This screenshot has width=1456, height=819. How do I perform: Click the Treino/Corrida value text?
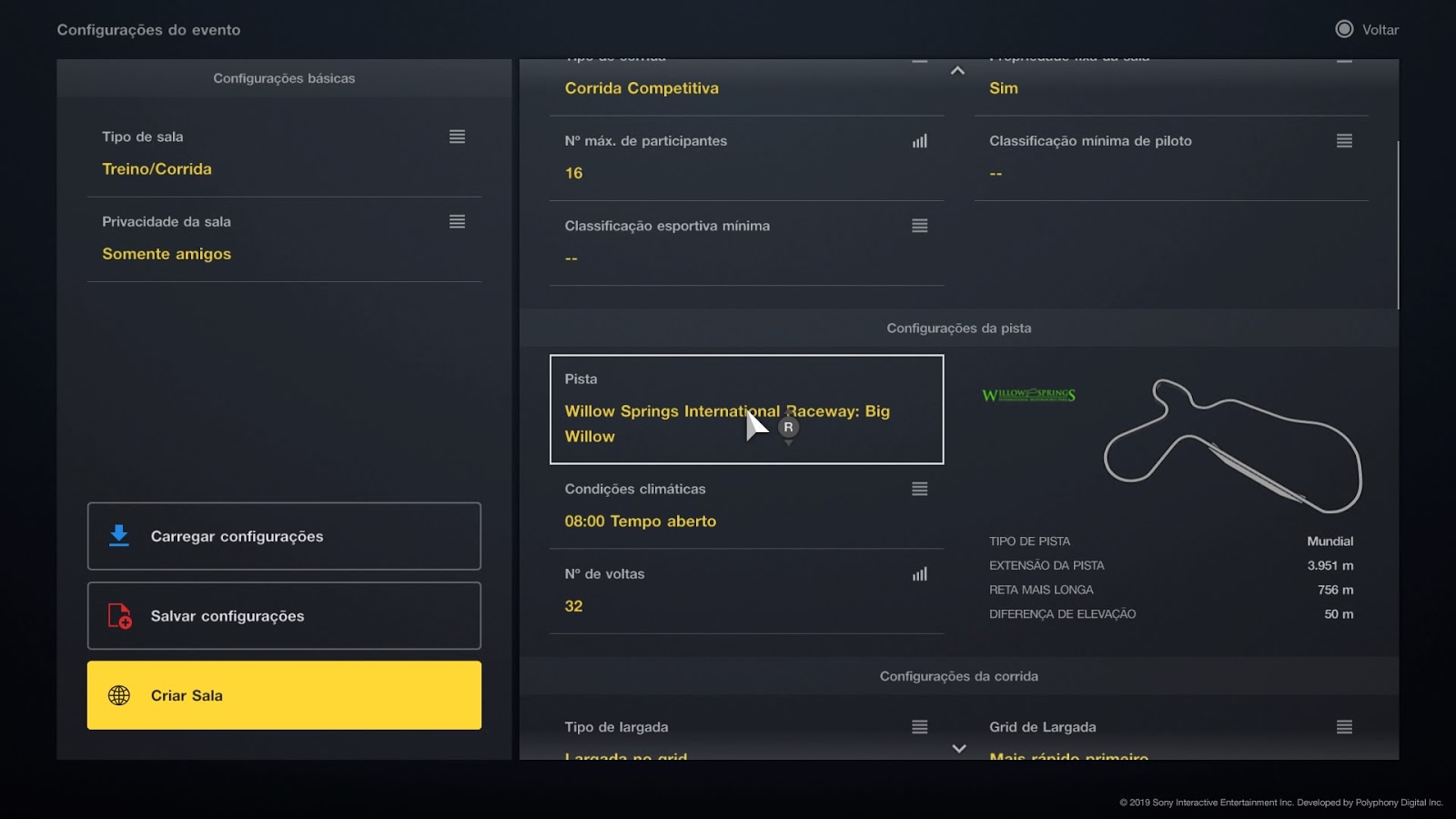point(157,169)
